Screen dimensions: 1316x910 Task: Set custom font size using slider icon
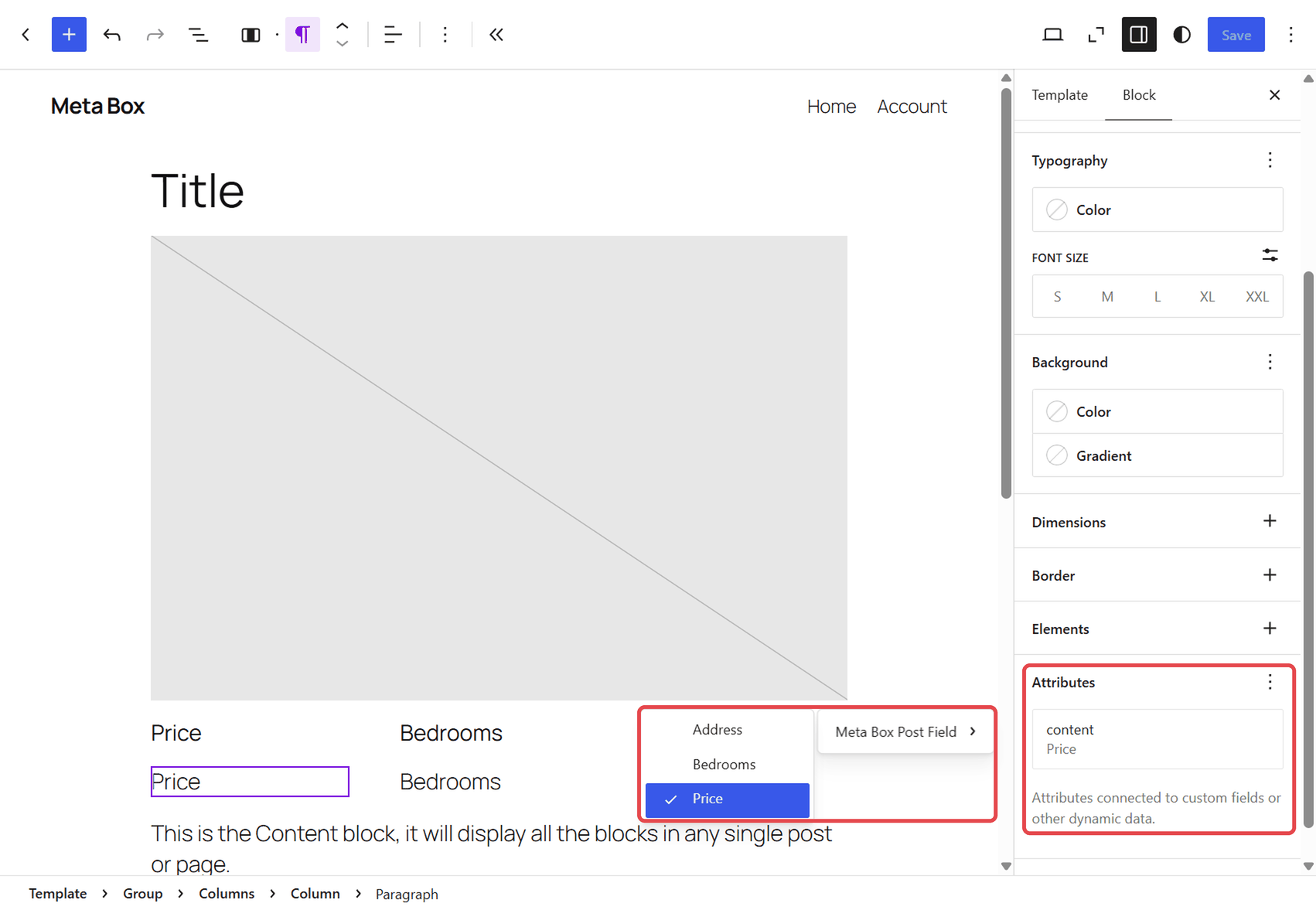[x=1270, y=256]
